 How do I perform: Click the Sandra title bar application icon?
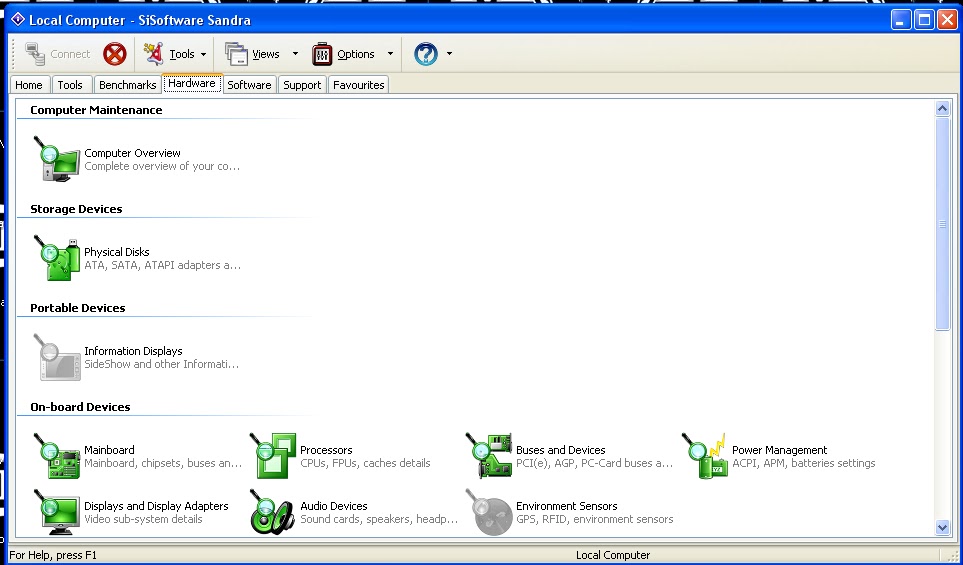pyautogui.click(x=18, y=20)
